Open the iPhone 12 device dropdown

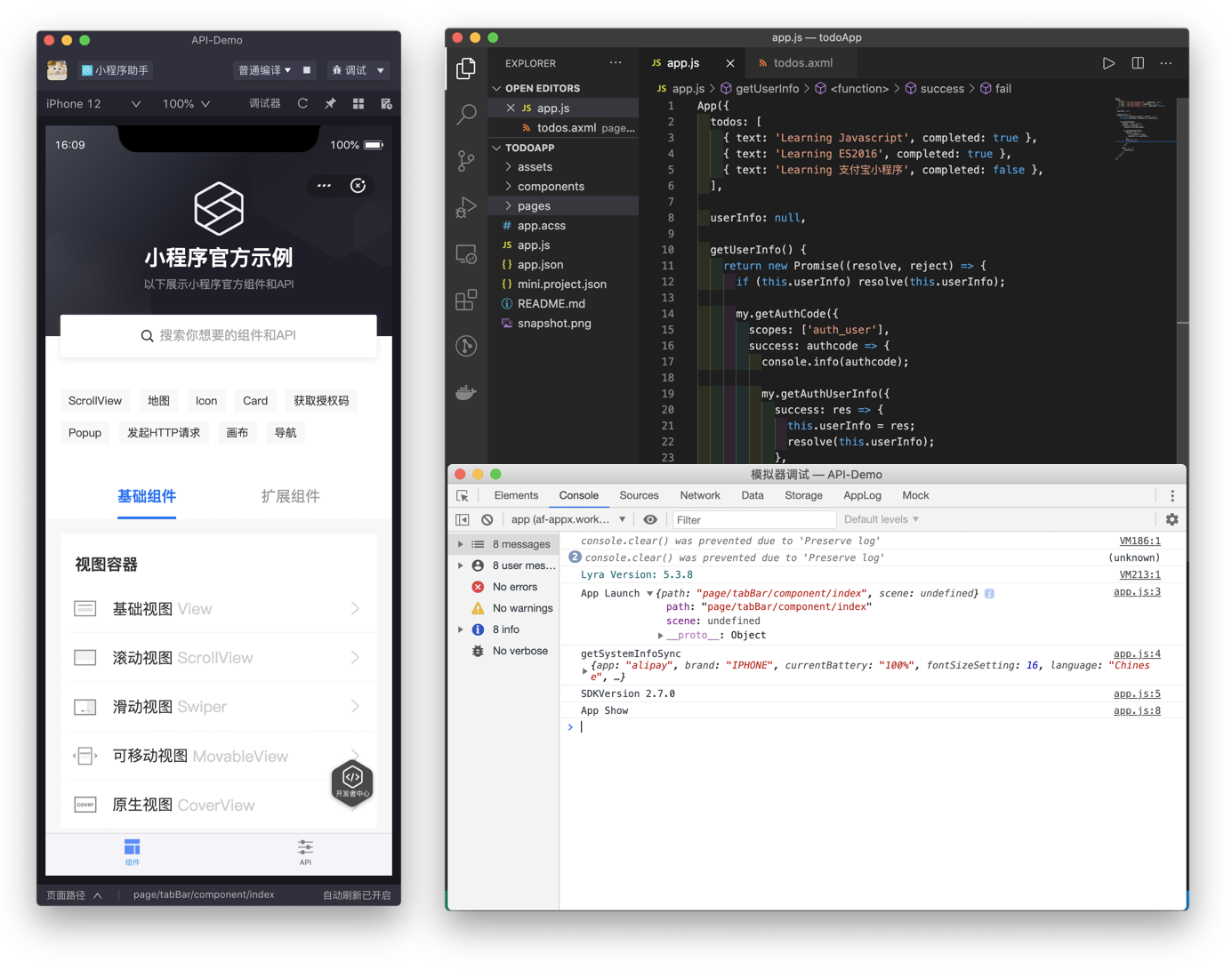[92, 103]
